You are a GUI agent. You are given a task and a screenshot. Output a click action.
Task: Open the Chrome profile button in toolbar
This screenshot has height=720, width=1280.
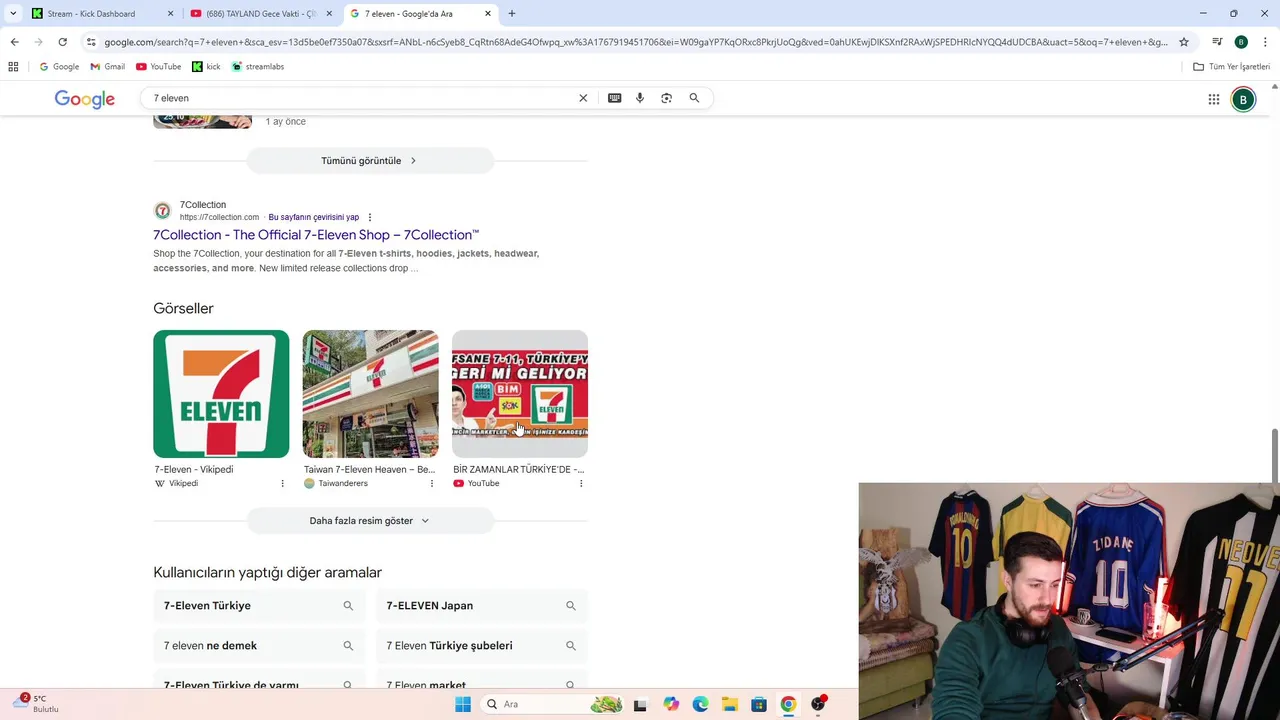(1241, 42)
